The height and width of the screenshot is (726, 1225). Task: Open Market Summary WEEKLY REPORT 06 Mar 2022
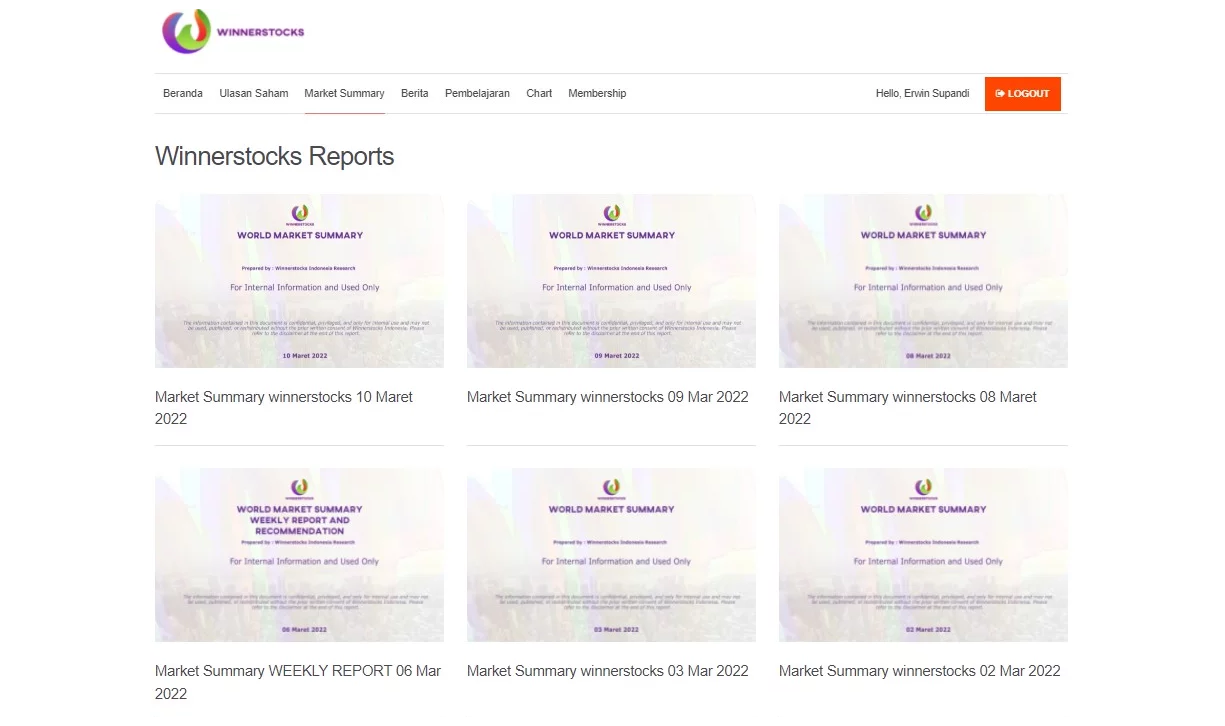(297, 681)
